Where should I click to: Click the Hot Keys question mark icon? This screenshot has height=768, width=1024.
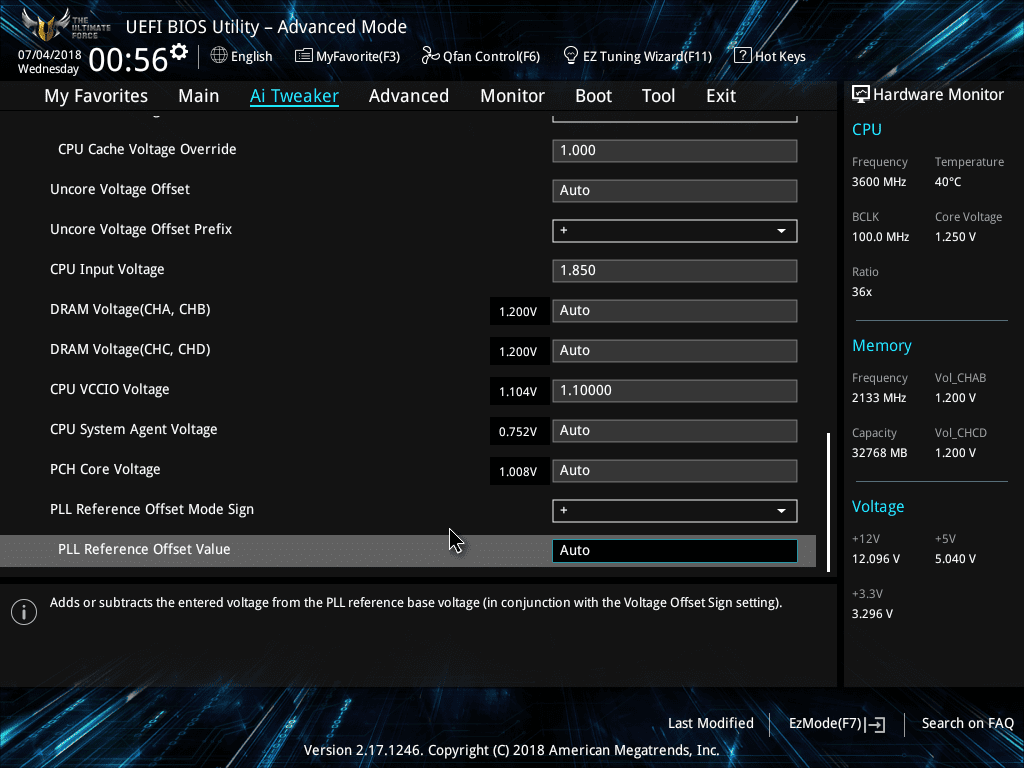(x=743, y=56)
